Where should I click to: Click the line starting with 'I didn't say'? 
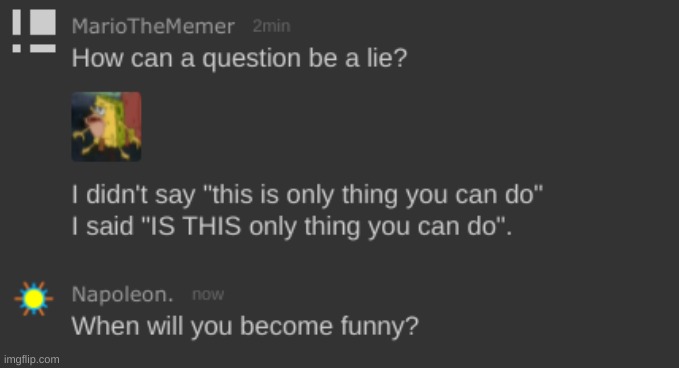point(307,195)
